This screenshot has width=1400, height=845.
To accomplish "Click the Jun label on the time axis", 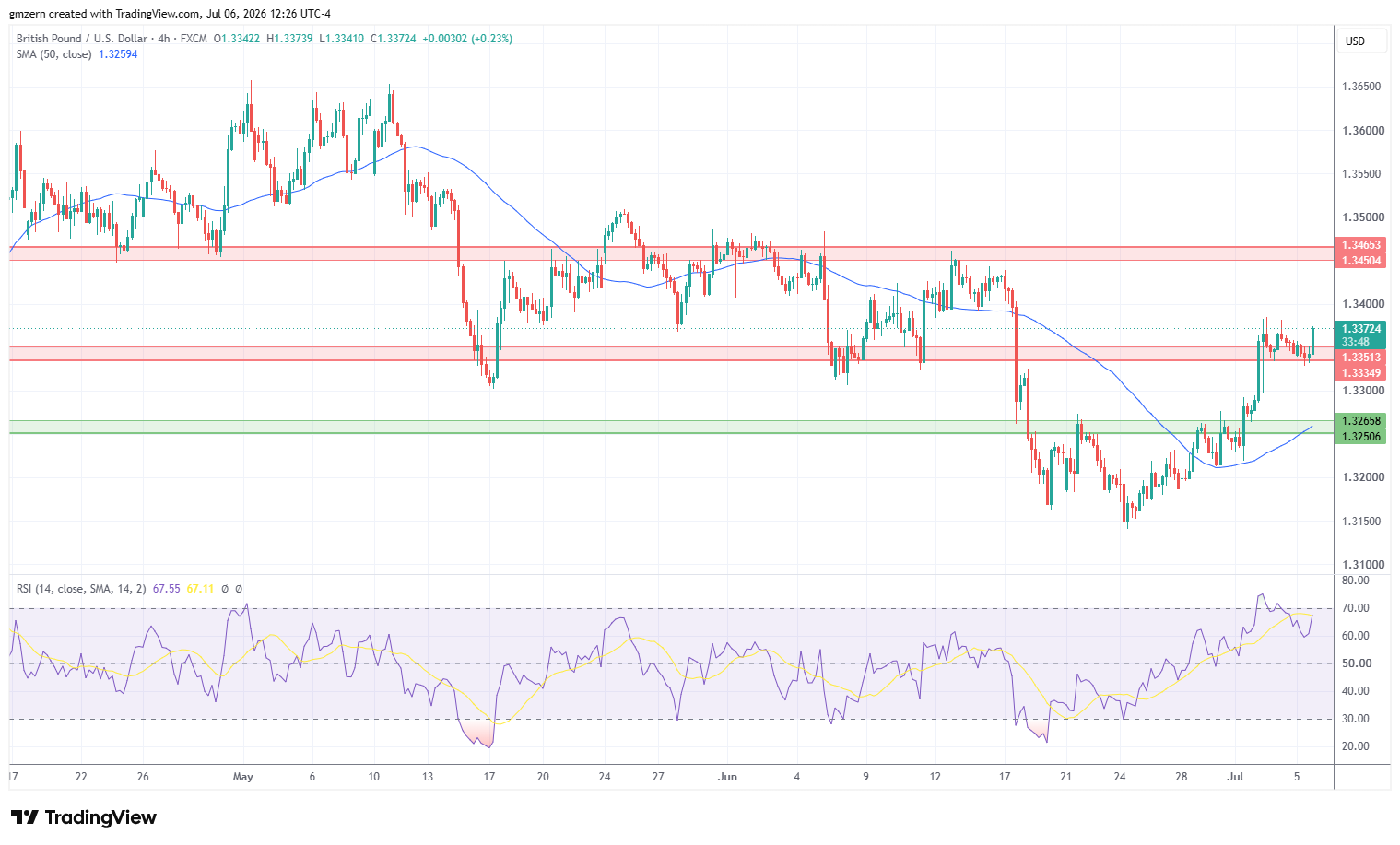I will pyautogui.click(x=728, y=777).
